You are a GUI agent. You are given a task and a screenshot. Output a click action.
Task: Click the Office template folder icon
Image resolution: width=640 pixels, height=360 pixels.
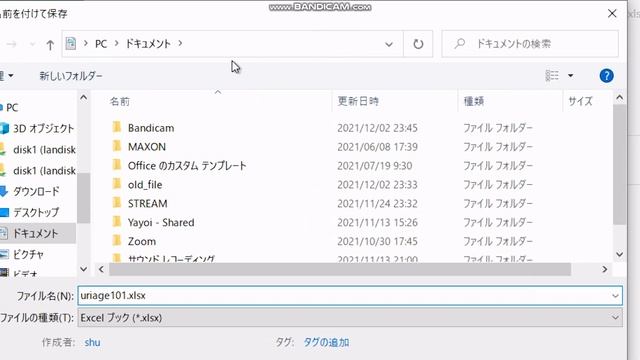pos(117,165)
